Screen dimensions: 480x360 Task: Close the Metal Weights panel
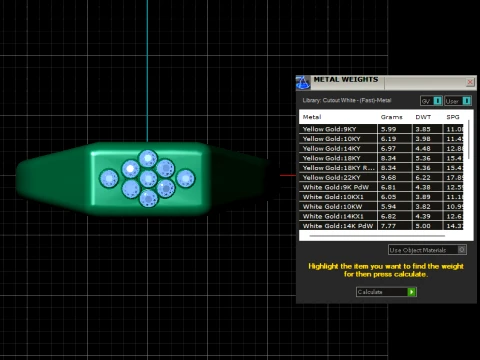click(470, 82)
